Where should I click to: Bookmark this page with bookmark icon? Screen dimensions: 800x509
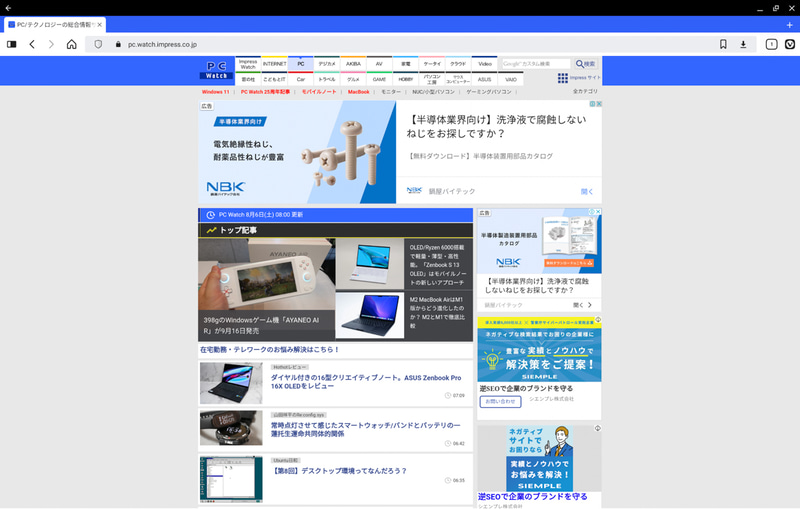pyautogui.click(x=723, y=44)
